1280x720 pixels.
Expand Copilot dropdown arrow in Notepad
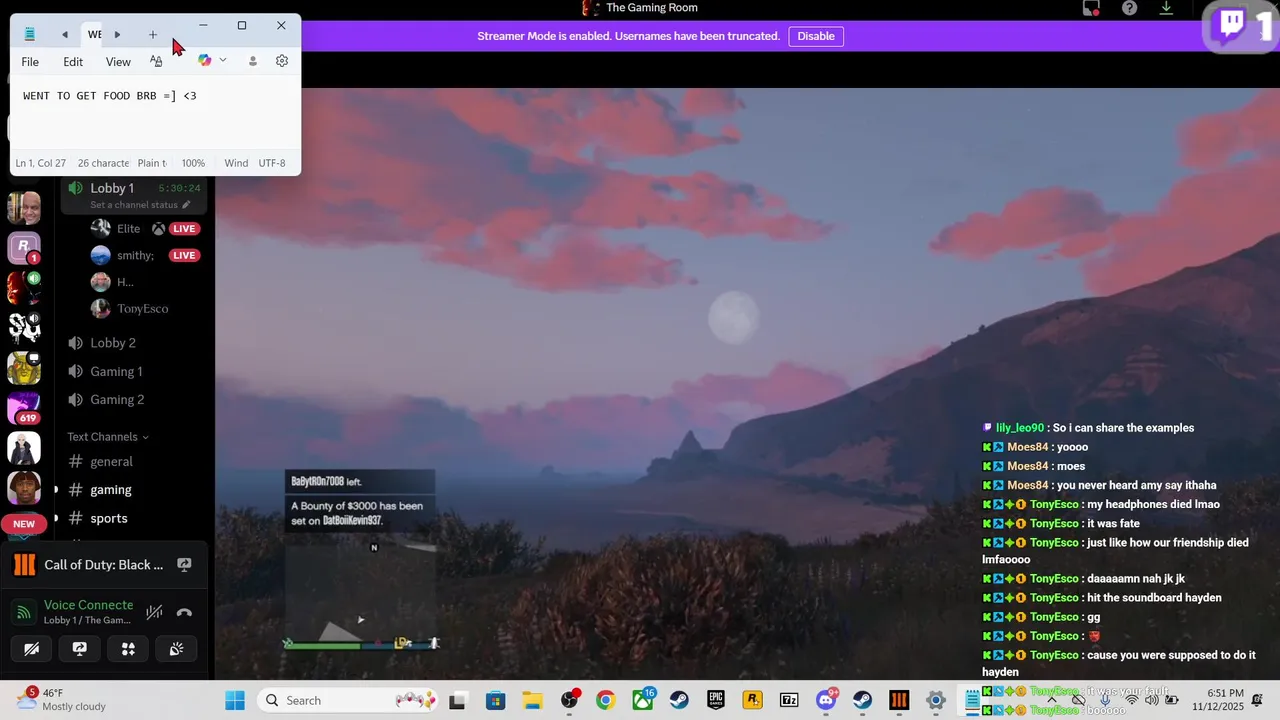pos(223,61)
